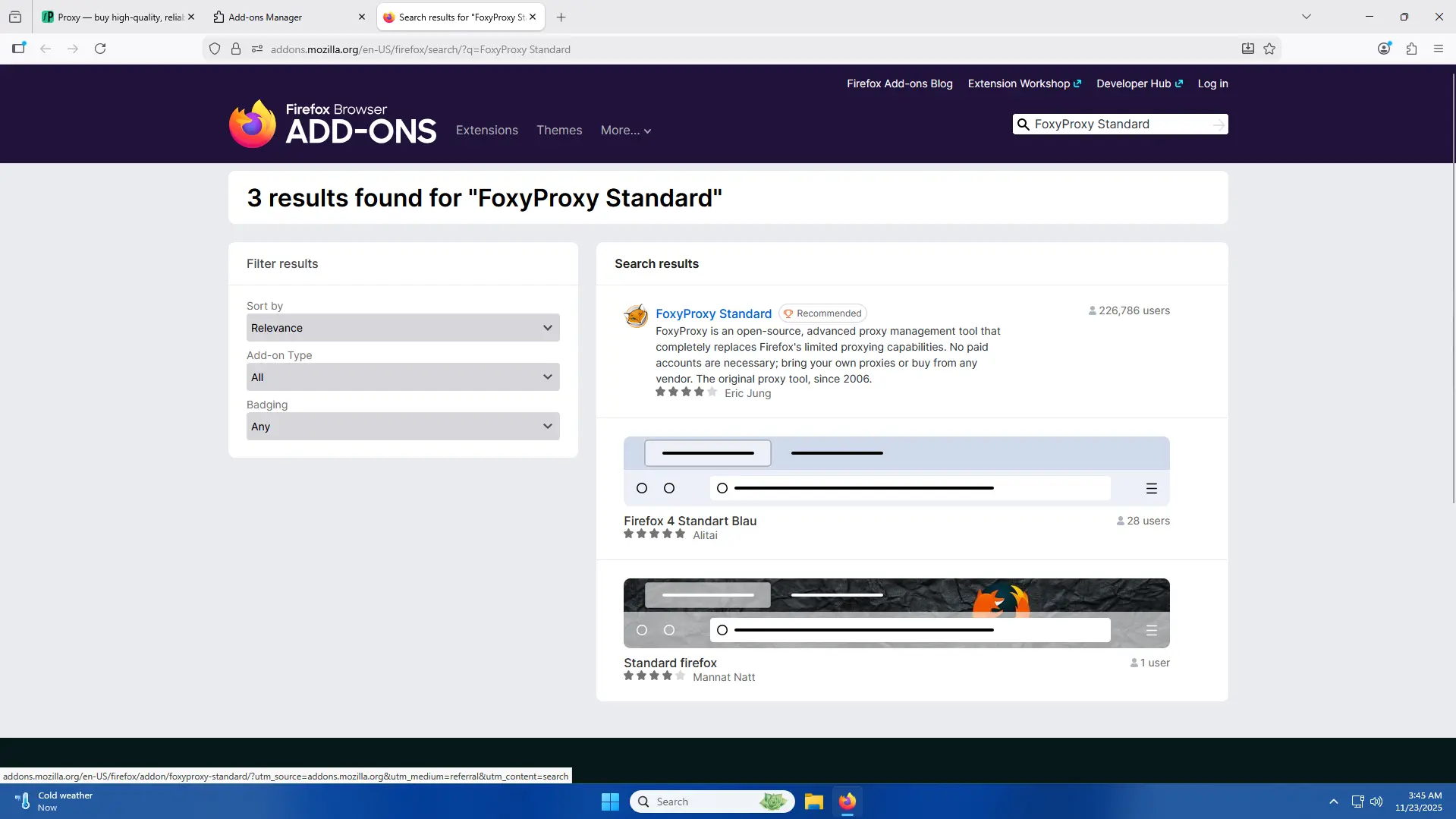Click the add-ons search field
The height and width of the screenshot is (819, 1456).
1121,124
